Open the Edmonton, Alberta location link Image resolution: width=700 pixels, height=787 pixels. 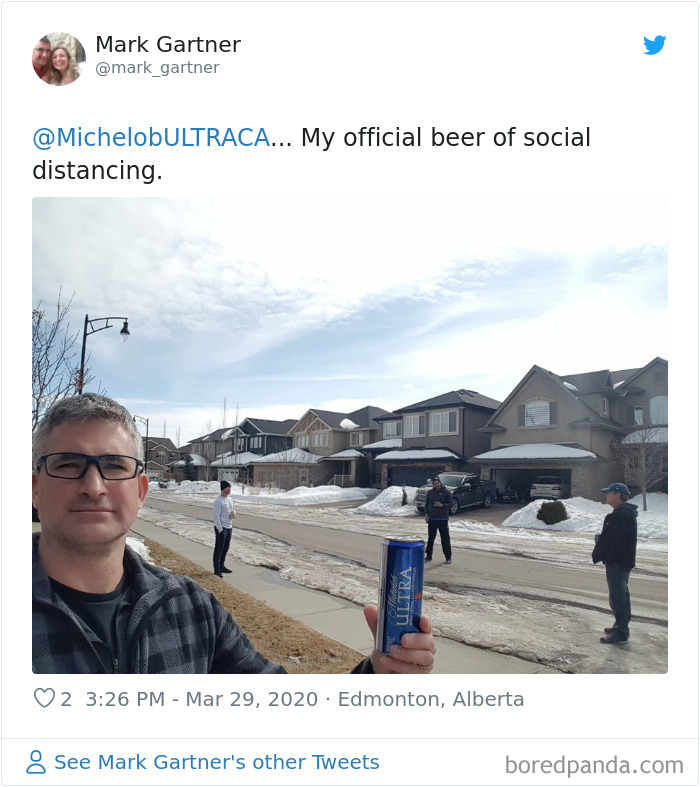(x=431, y=699)
